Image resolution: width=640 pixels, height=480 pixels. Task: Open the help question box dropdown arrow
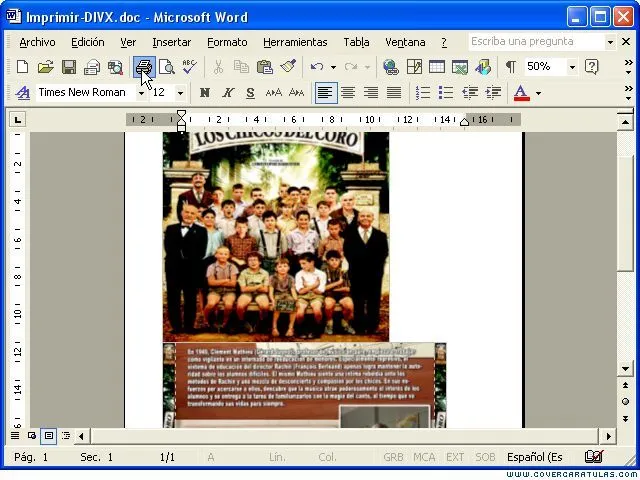(x=610, y=42)
